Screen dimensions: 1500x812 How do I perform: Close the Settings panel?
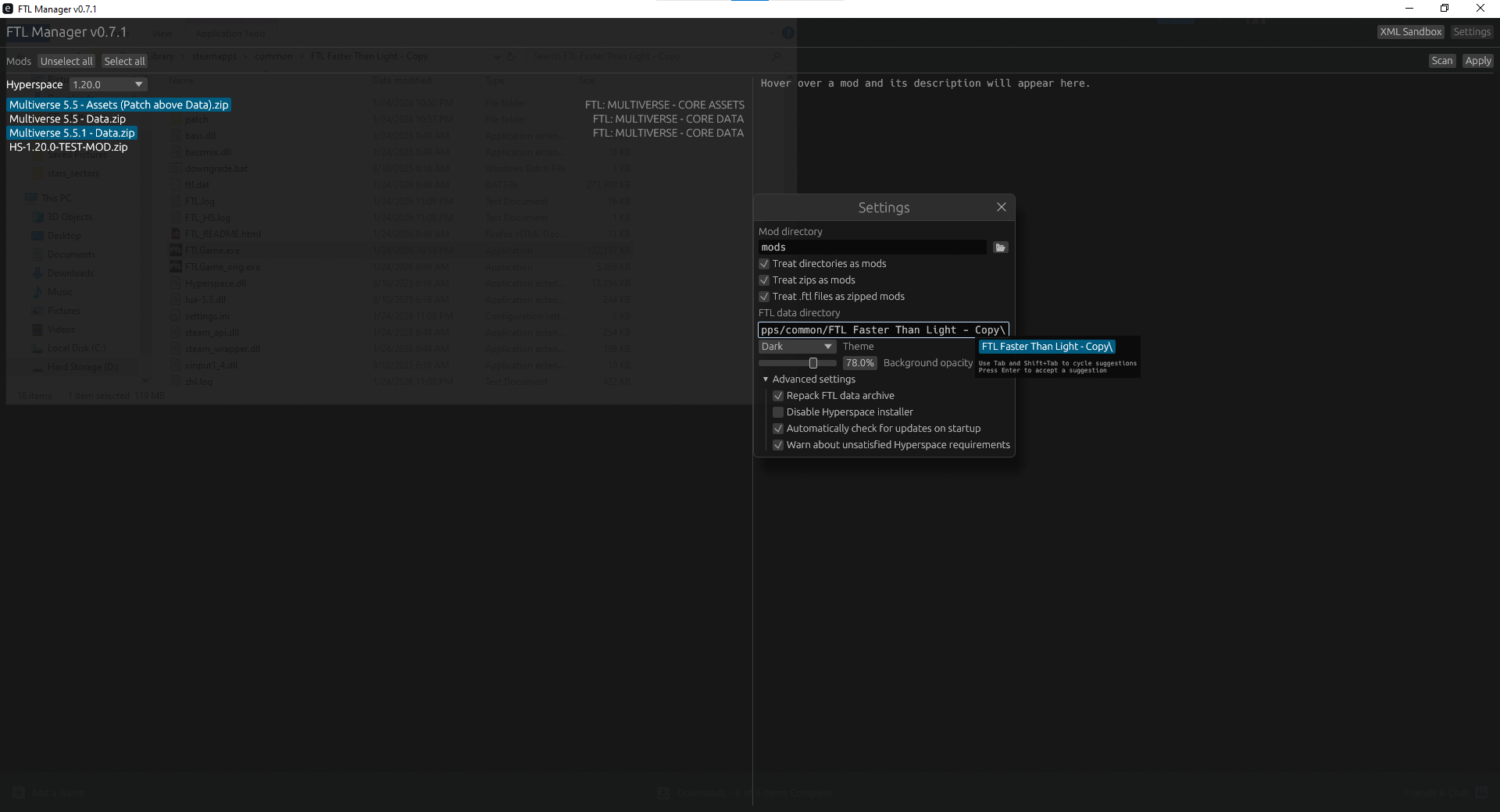click(x=1002, y=207)
